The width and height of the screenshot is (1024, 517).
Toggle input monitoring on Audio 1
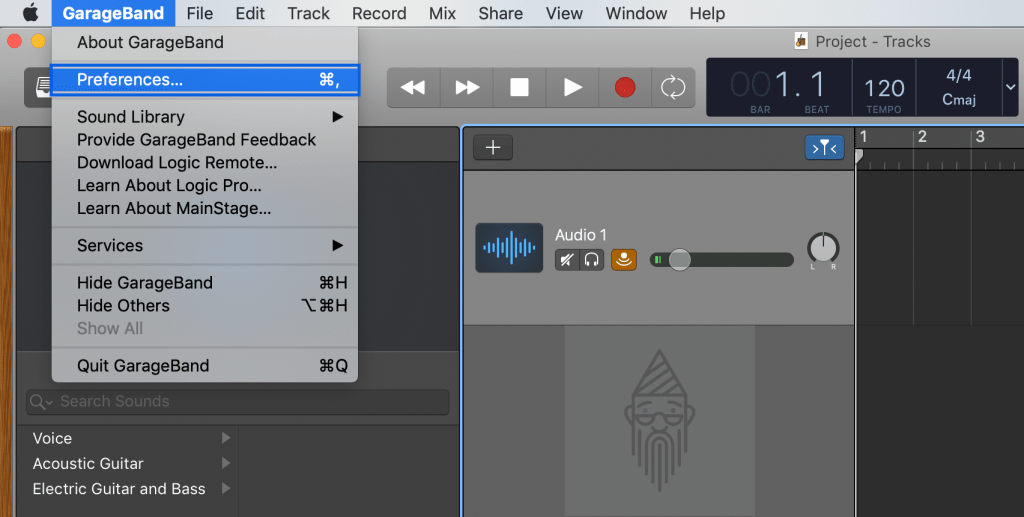[x=624, y=260]
